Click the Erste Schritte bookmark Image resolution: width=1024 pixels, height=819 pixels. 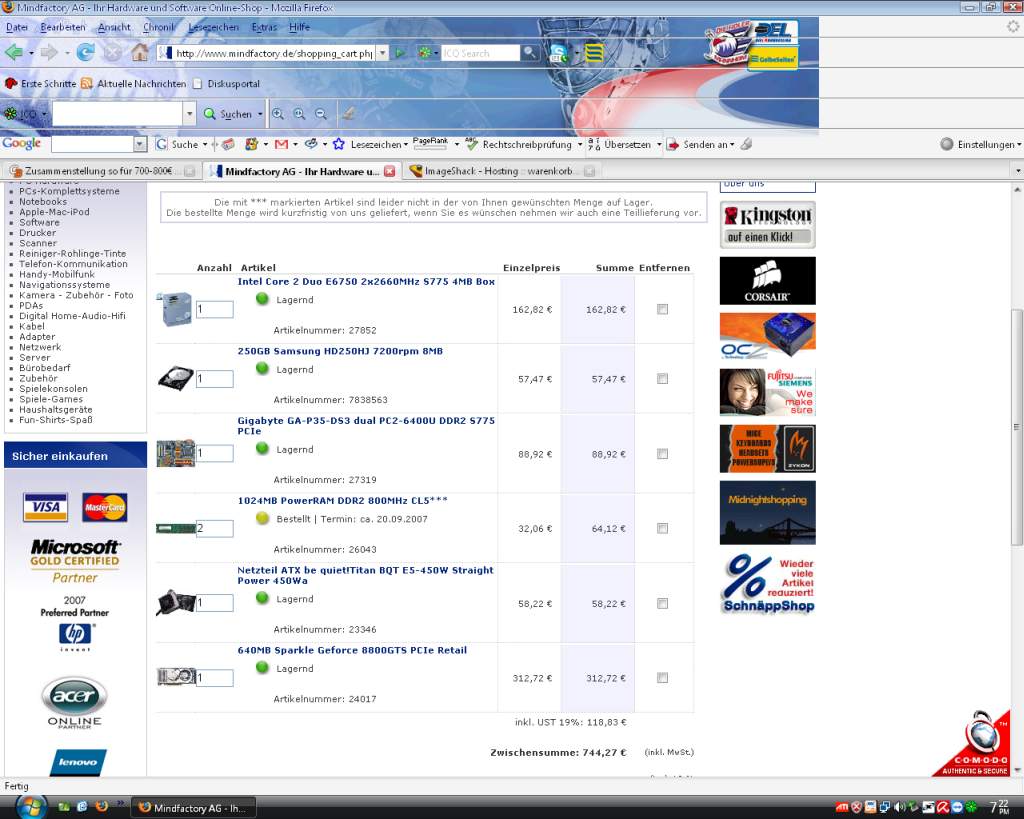(x=40, y=84)
